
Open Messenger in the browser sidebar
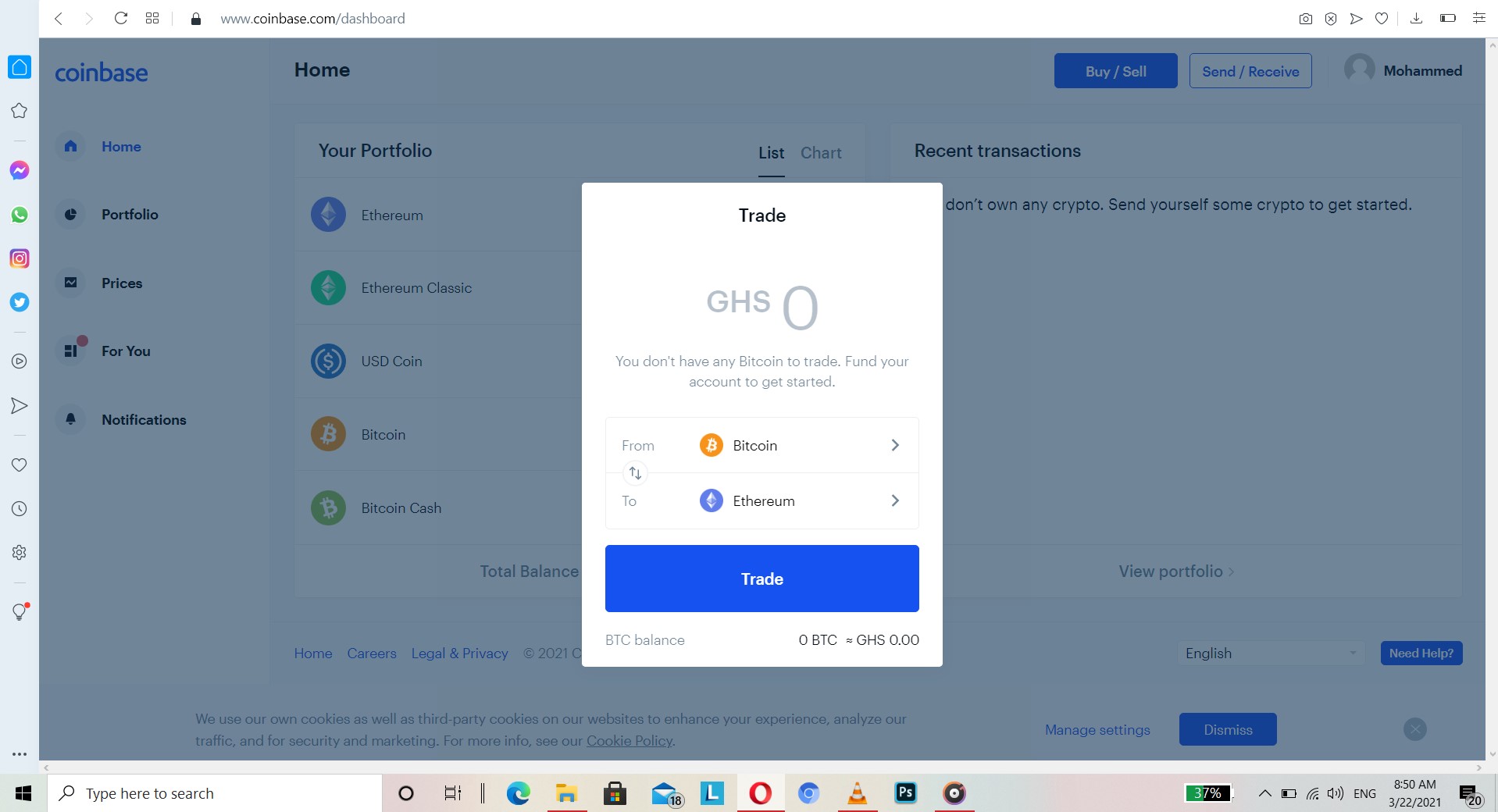20,170
